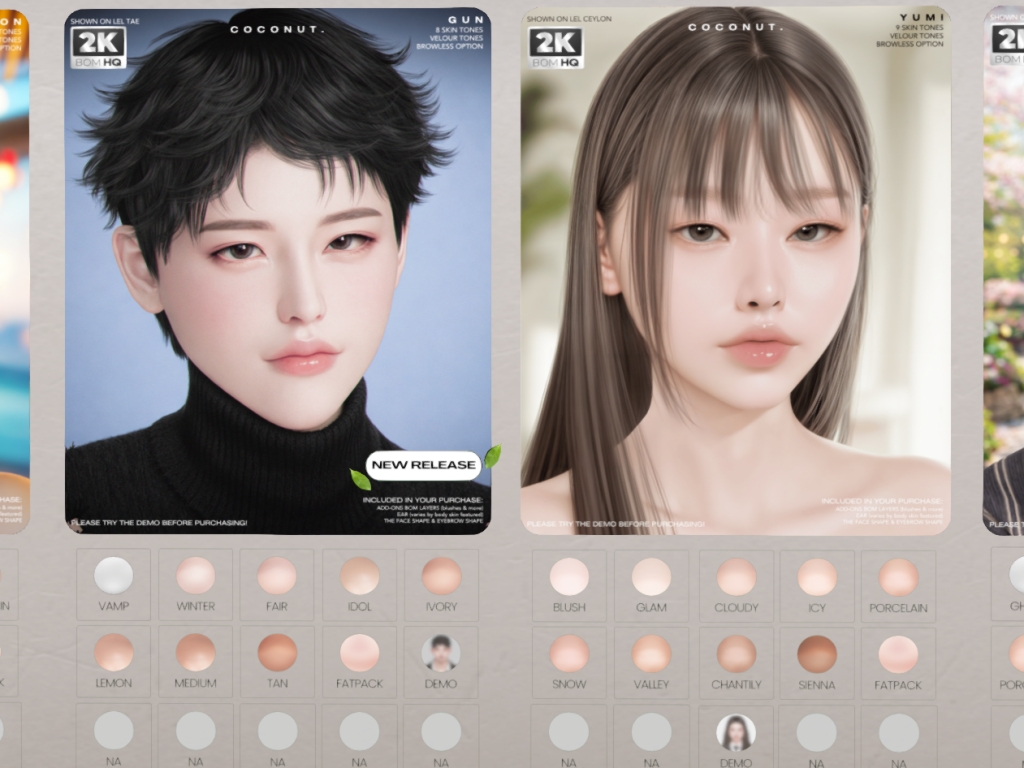Click the 2K BOM HQ badge on YUMI poster
Image resolution: width=1024 pixels, height=768 pixels.
[555, 47]
